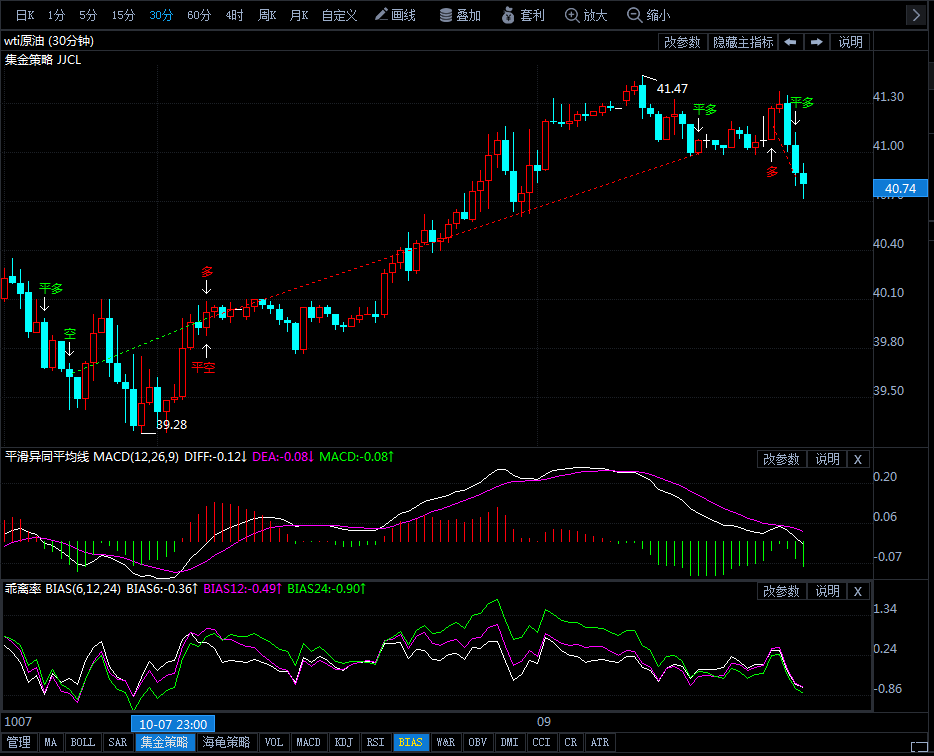This screenshot has height=756, width=934.
Task: Open the 自定义 custom period option
Action: pyautogui.click(x=339, y=15)
